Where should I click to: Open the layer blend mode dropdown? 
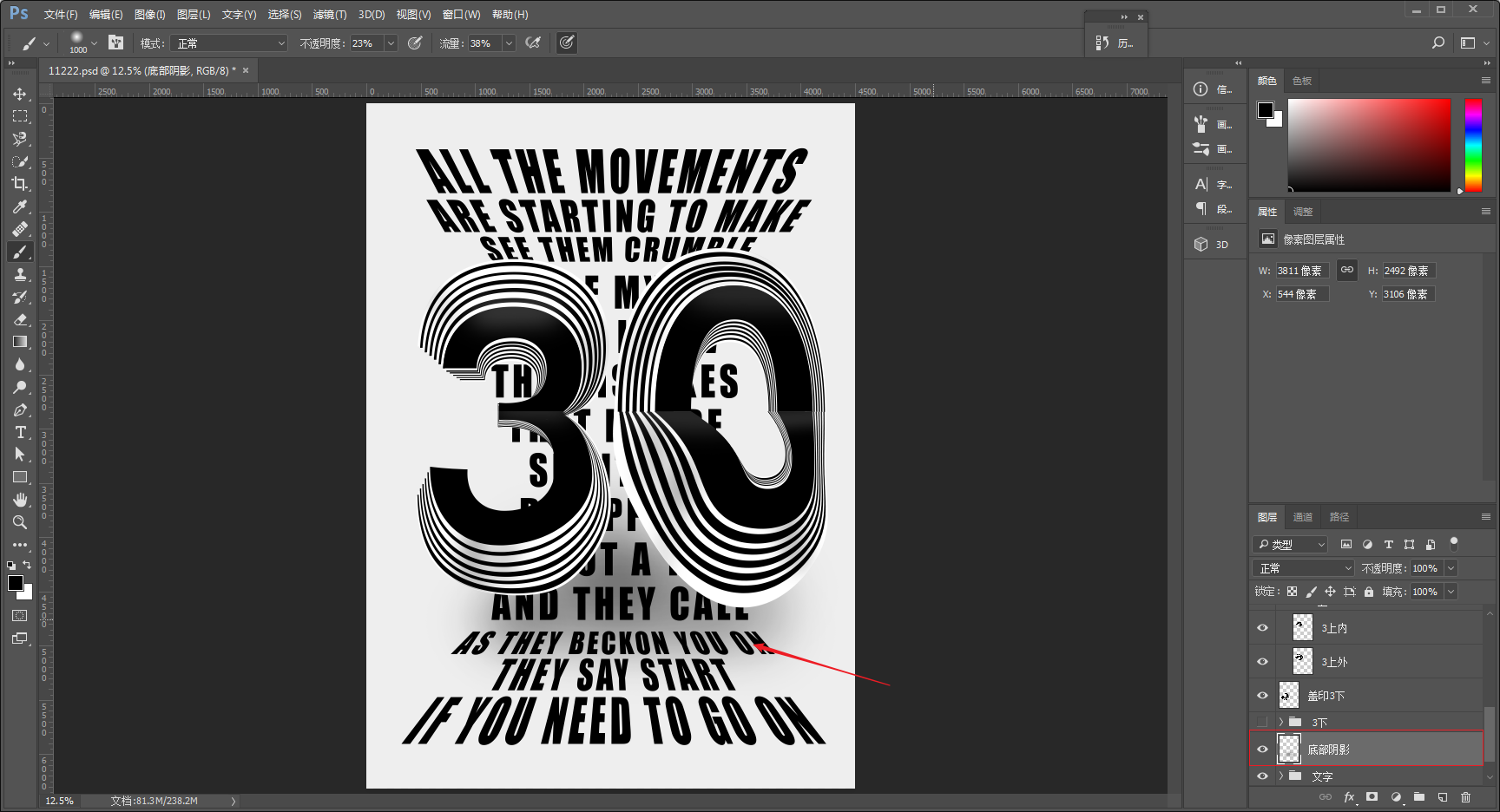(x=1303, y=568)
